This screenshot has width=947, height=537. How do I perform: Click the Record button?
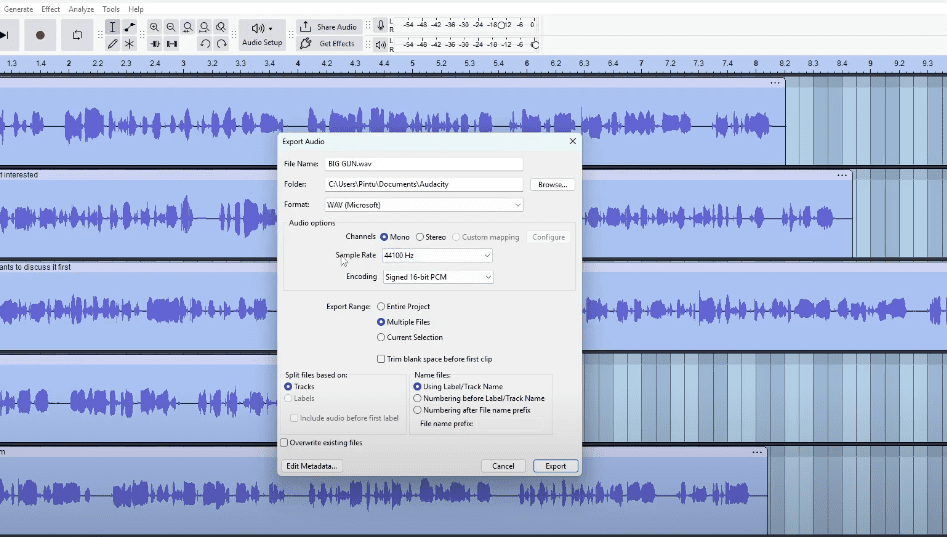(40, 35)
